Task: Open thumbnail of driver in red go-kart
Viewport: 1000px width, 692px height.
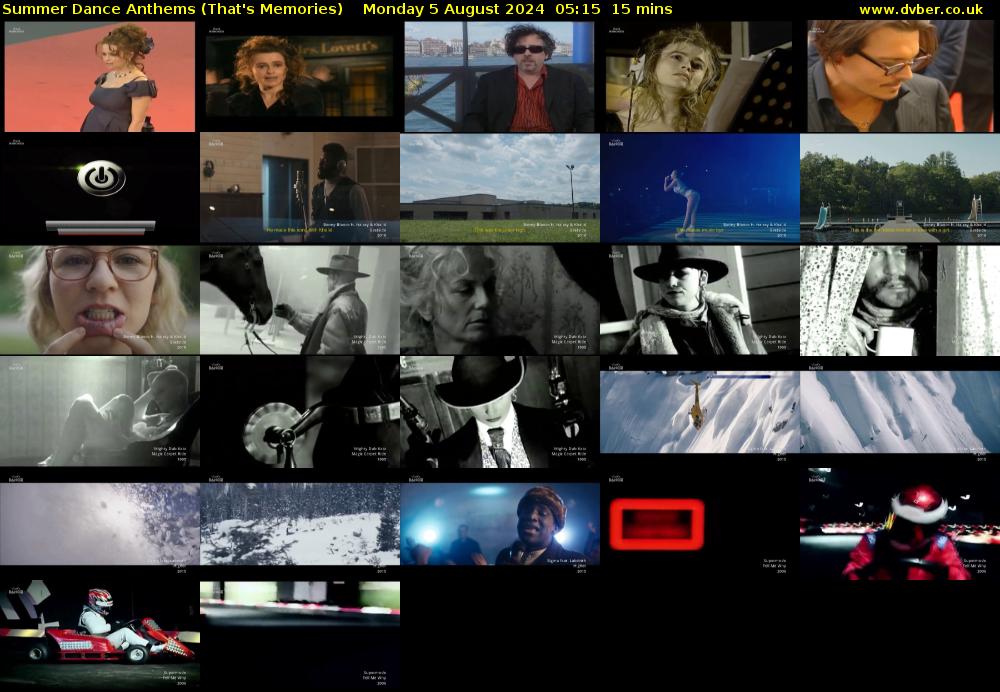Action: (x=99, y=636)
